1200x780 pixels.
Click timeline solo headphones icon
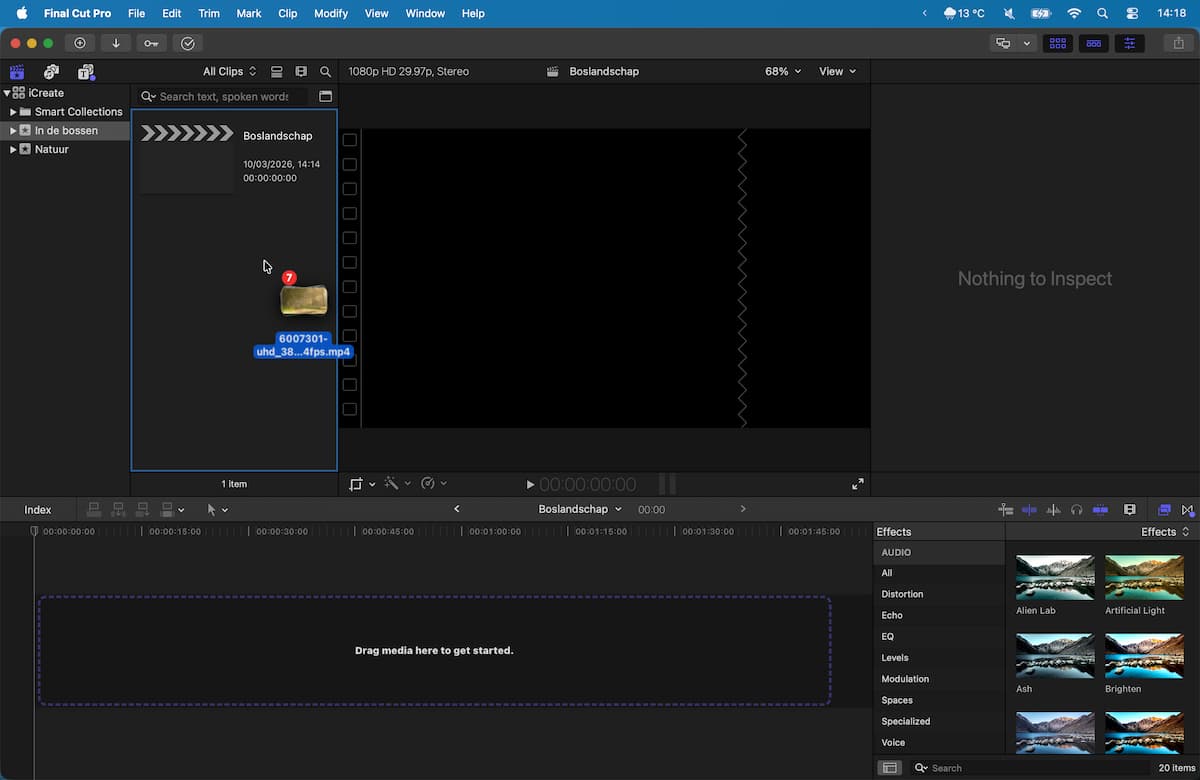pos(1077,510)
